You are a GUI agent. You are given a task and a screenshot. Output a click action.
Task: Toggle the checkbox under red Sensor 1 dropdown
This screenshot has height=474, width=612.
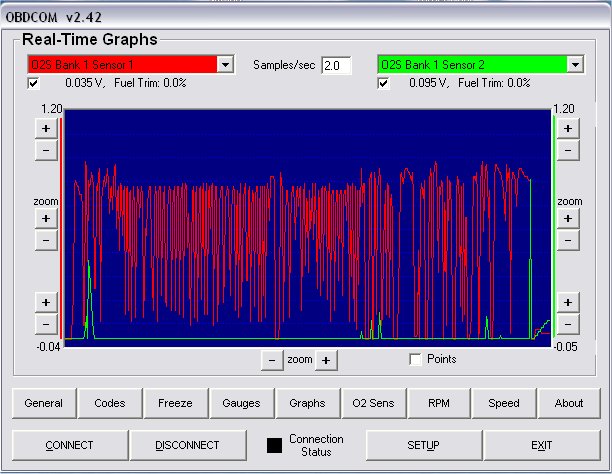34,84
